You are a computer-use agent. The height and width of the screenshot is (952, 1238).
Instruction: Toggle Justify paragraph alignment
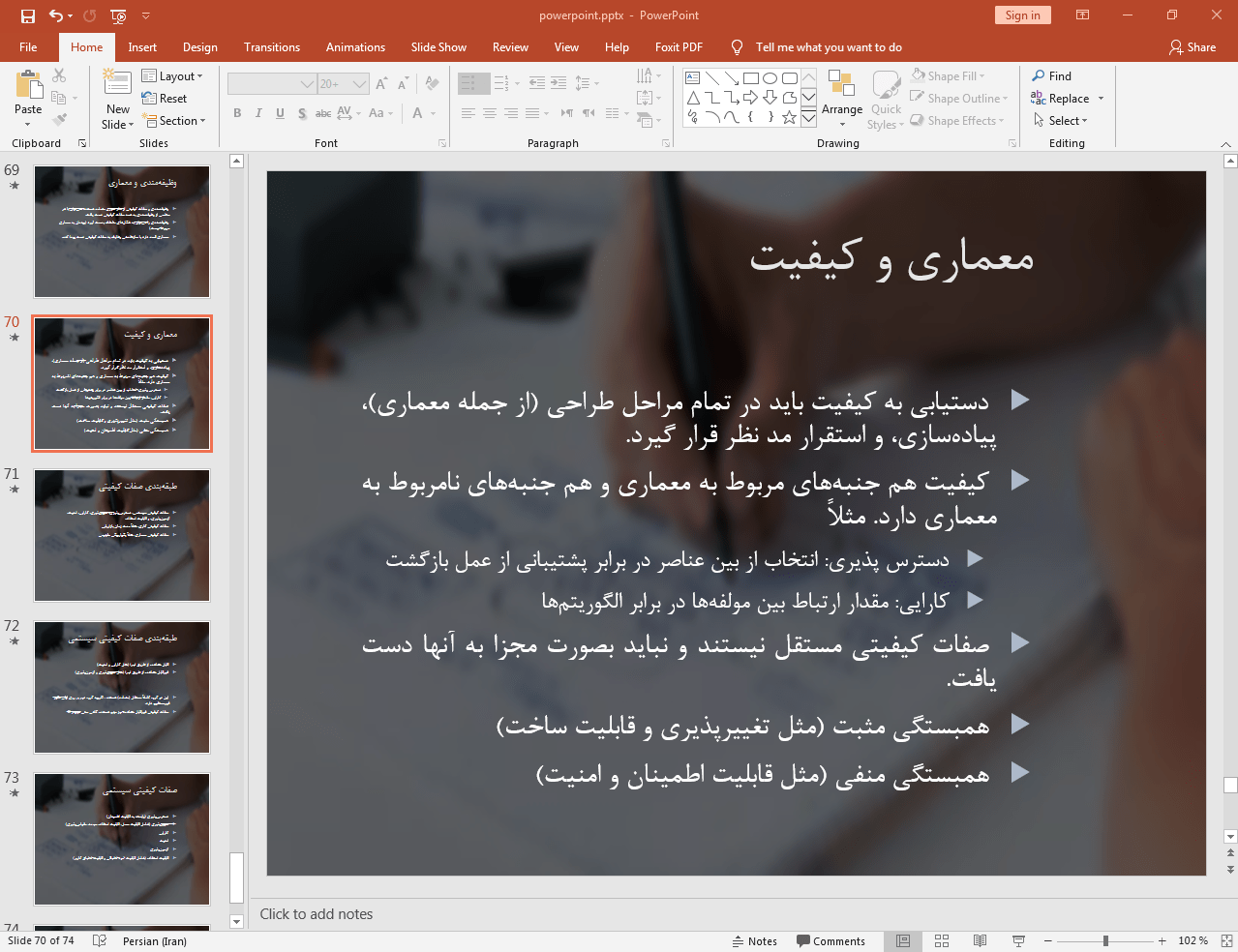click(532, 113)
